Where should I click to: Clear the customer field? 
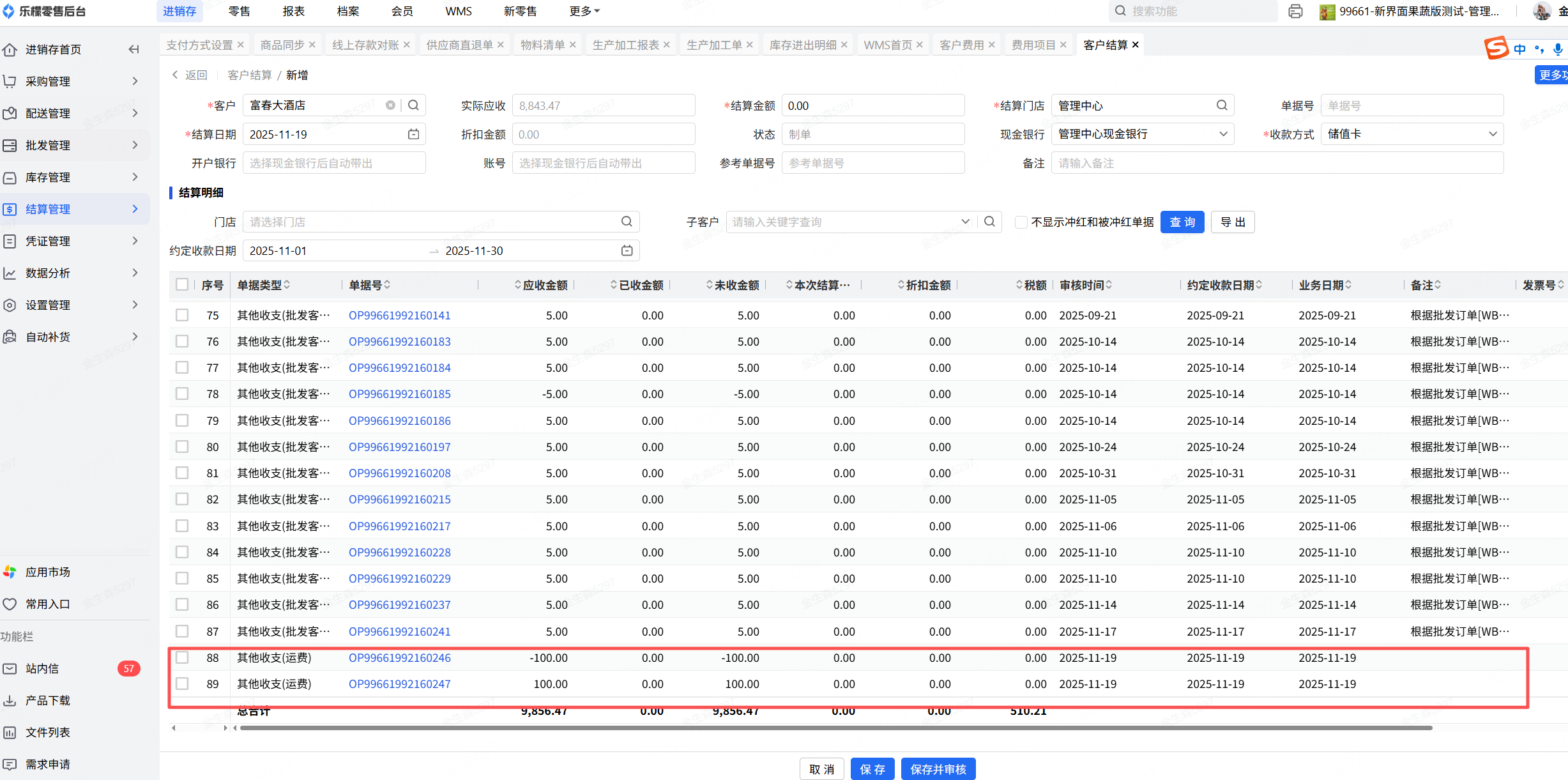point(390,105)
